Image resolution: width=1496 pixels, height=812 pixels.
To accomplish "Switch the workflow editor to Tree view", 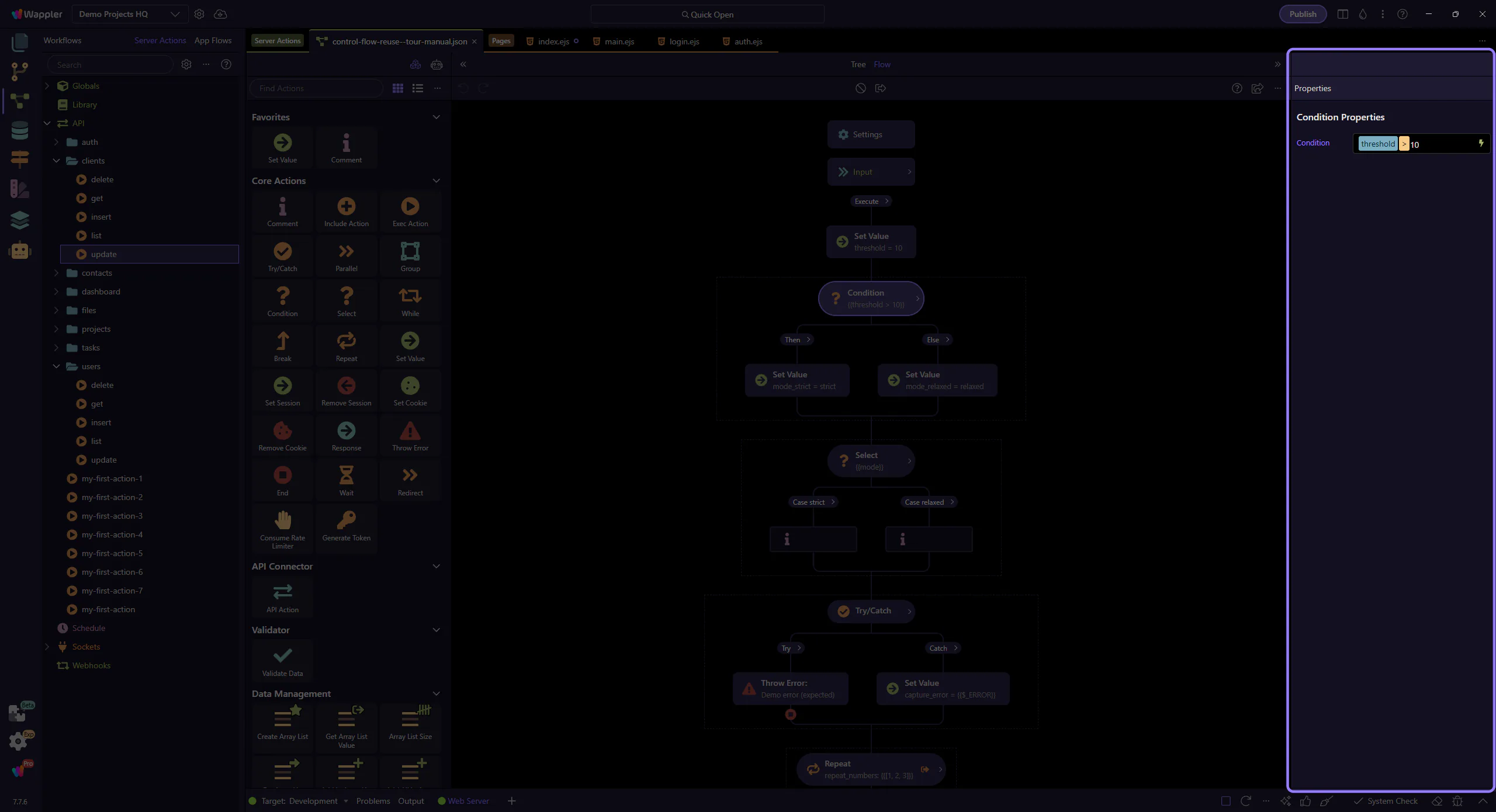I will [x=858, y=64].
